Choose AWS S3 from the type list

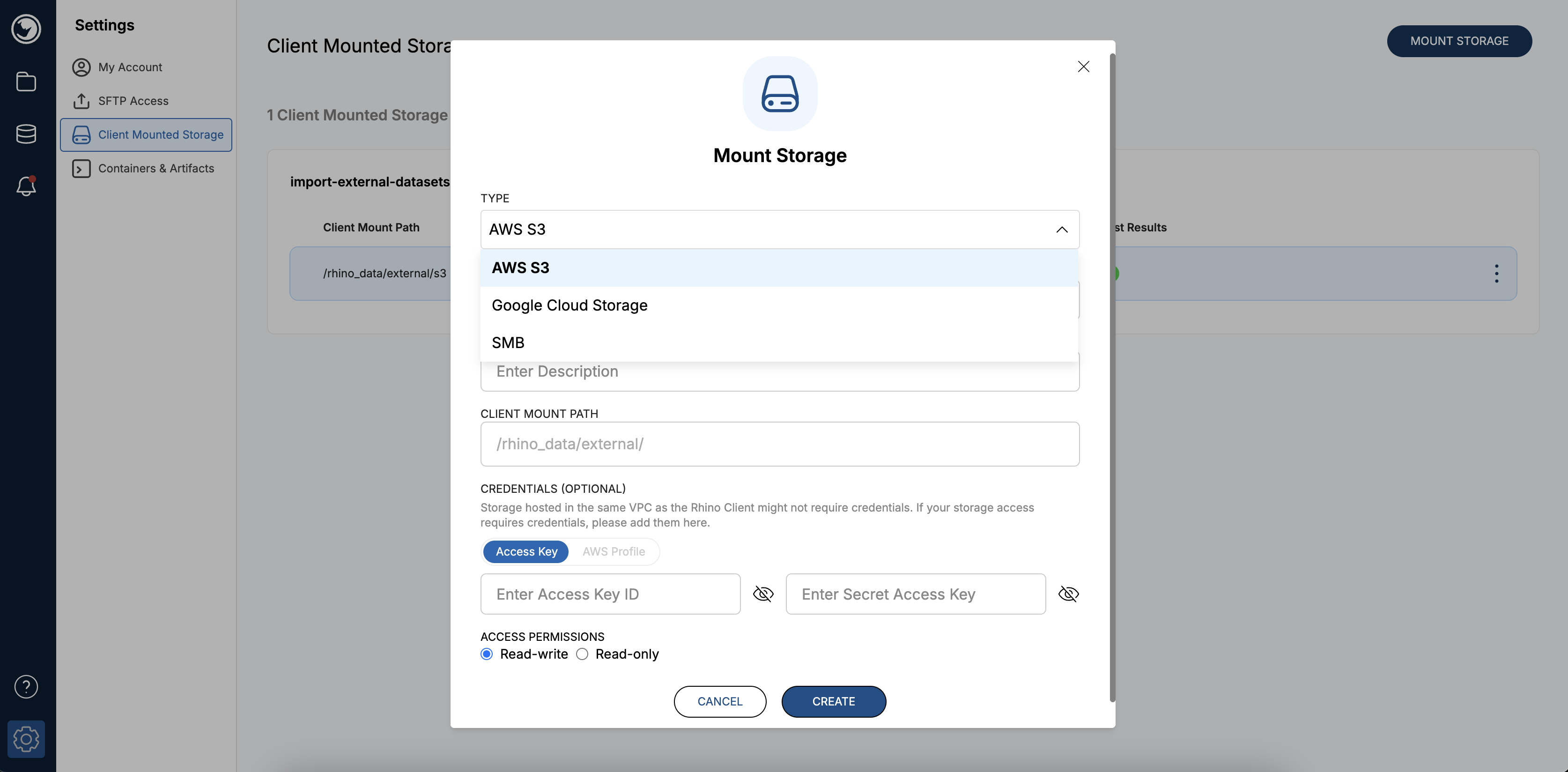coord(779,268)
